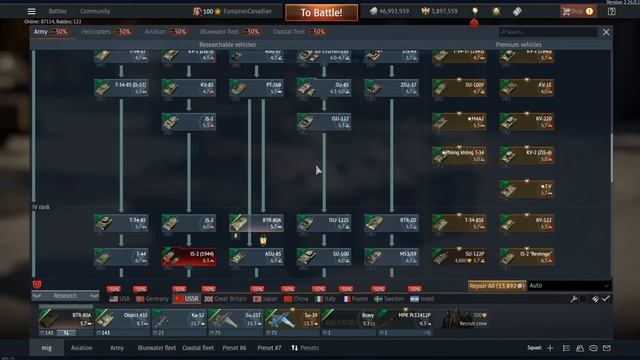Switch to the Helicopters tab
Screen dimensions: 640x360
pyautogui.click(x=106, y=32)
